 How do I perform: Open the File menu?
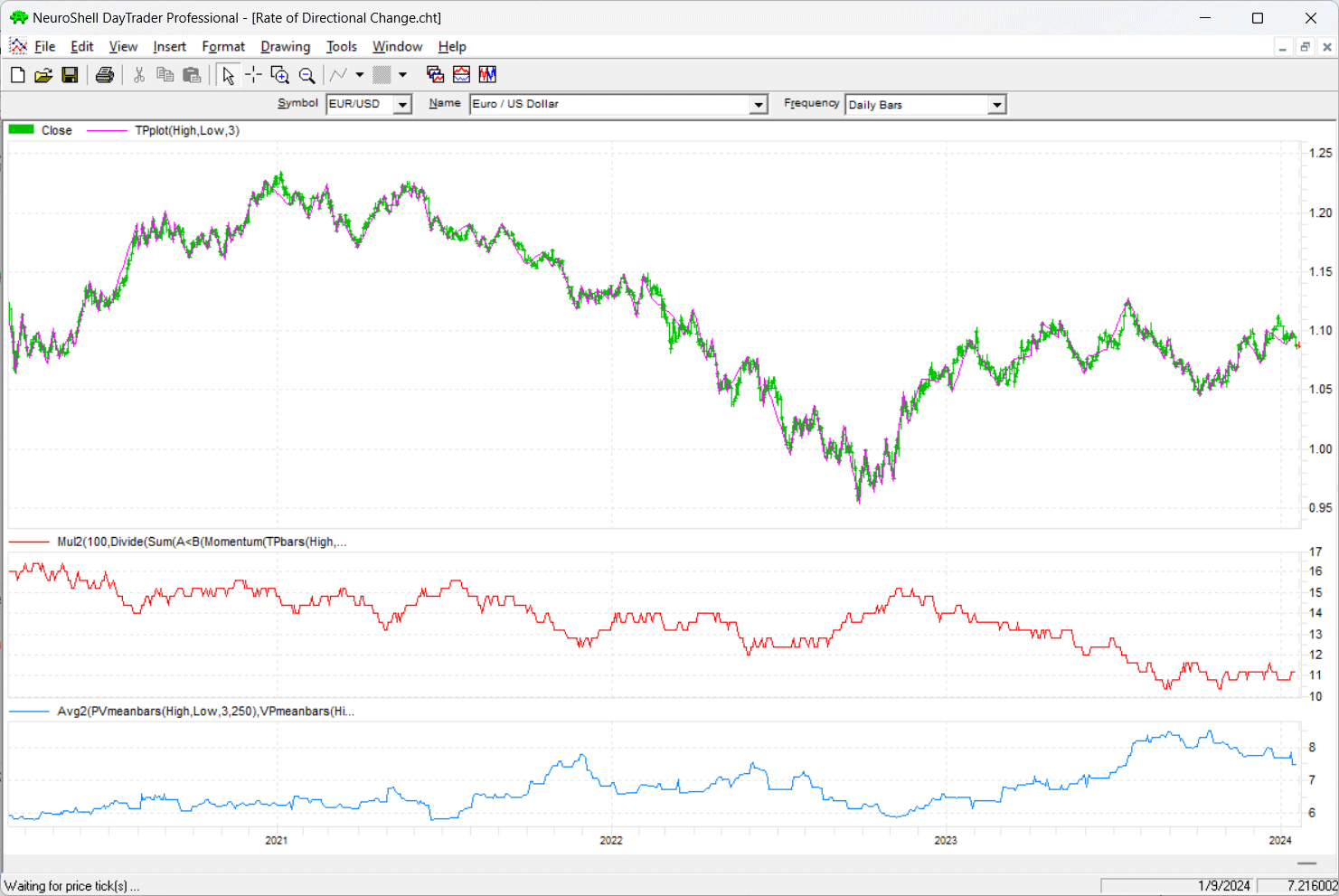tap(45, 47)
